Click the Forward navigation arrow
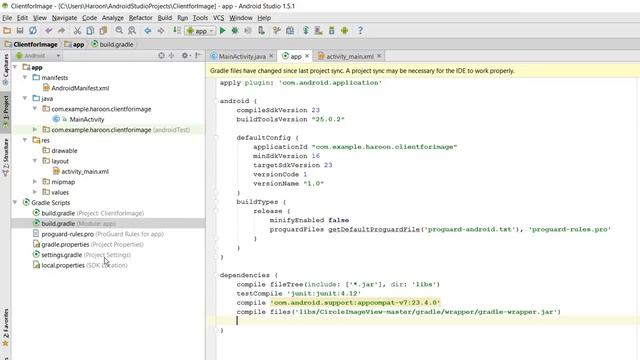The height and width of the screenshot is (360, 640). point(161,31)
